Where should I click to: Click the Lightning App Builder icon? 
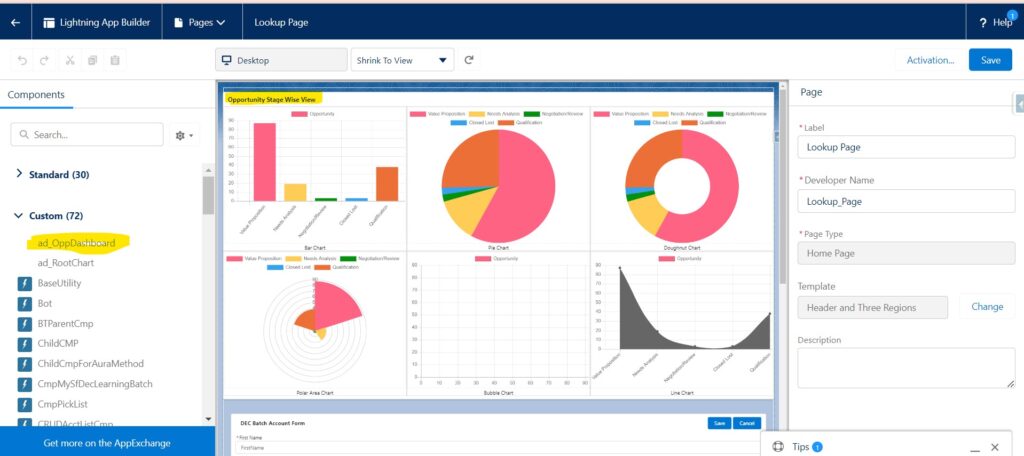(x=49, y=22)
